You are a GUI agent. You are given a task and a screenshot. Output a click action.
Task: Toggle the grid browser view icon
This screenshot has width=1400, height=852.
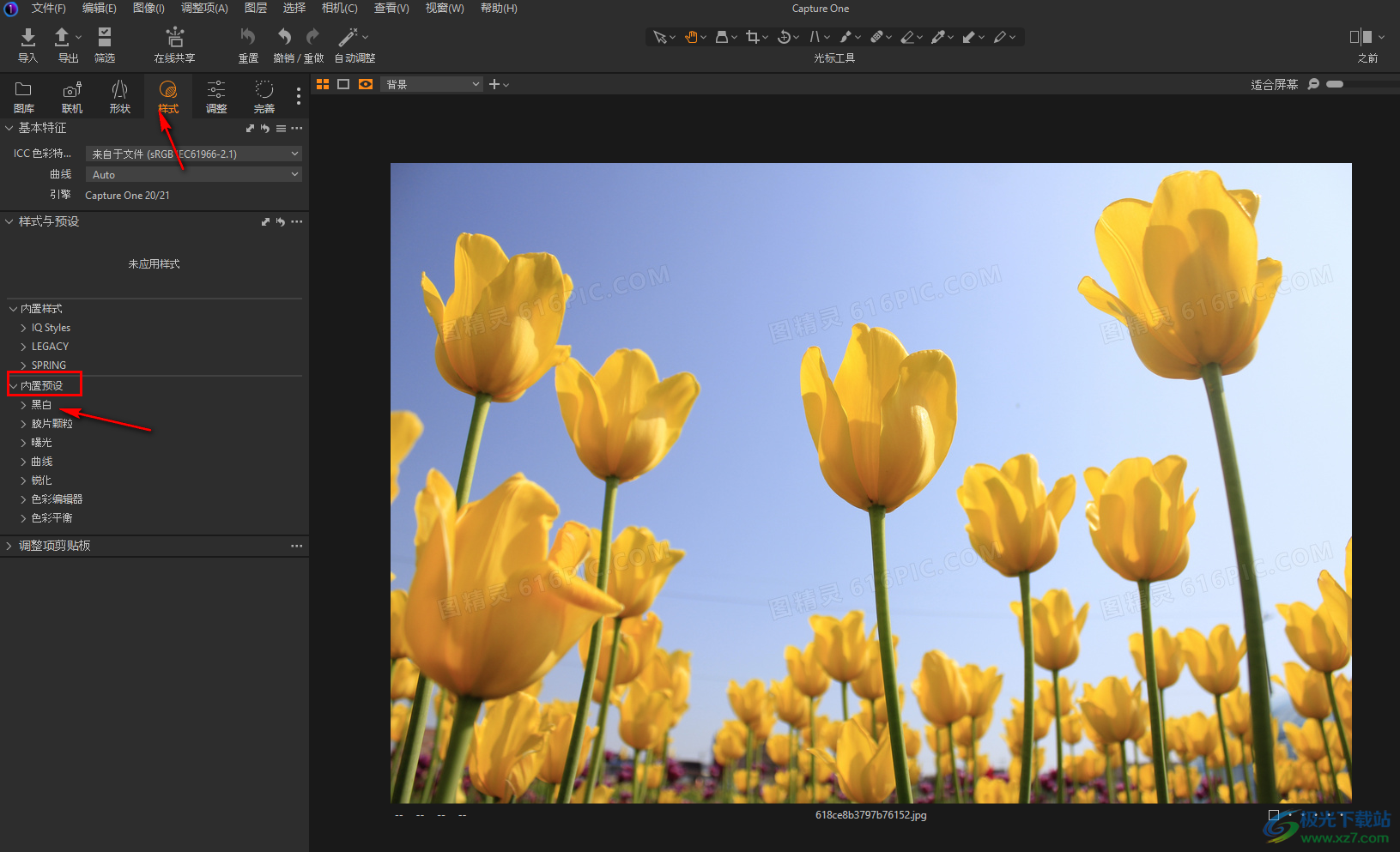(323, 84)
